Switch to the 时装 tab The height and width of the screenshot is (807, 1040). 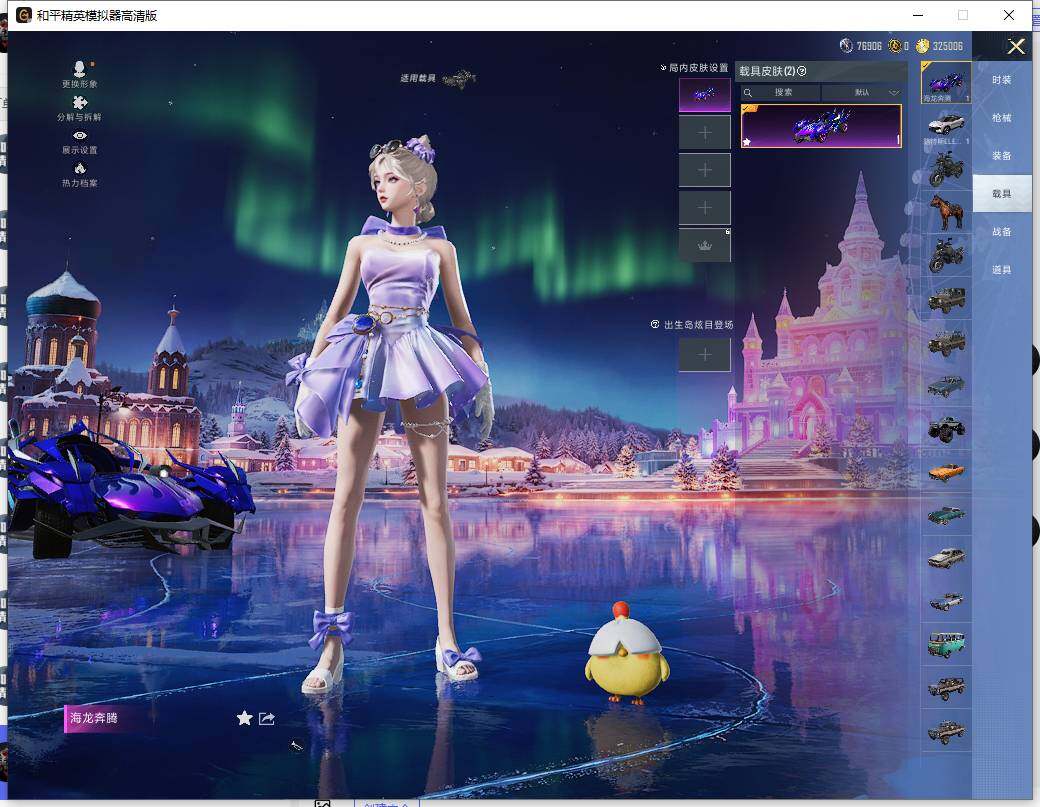pos(1001,80)
